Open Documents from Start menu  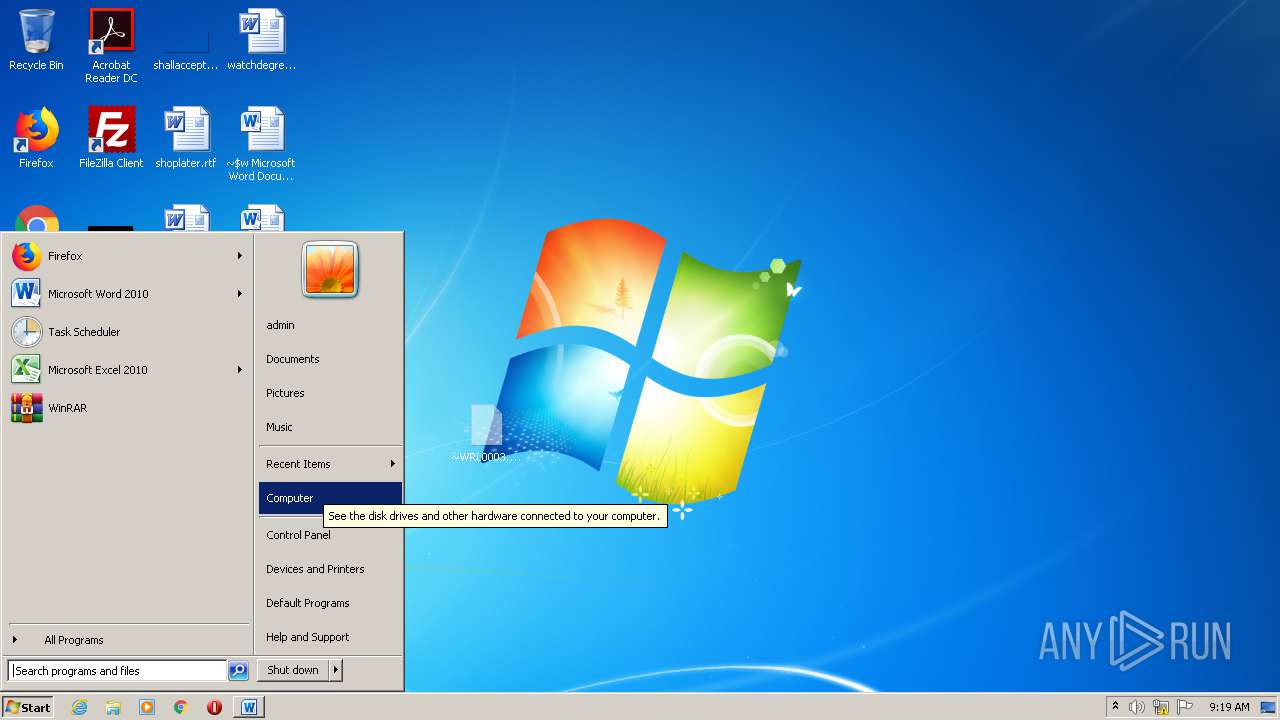coord(330,359)
